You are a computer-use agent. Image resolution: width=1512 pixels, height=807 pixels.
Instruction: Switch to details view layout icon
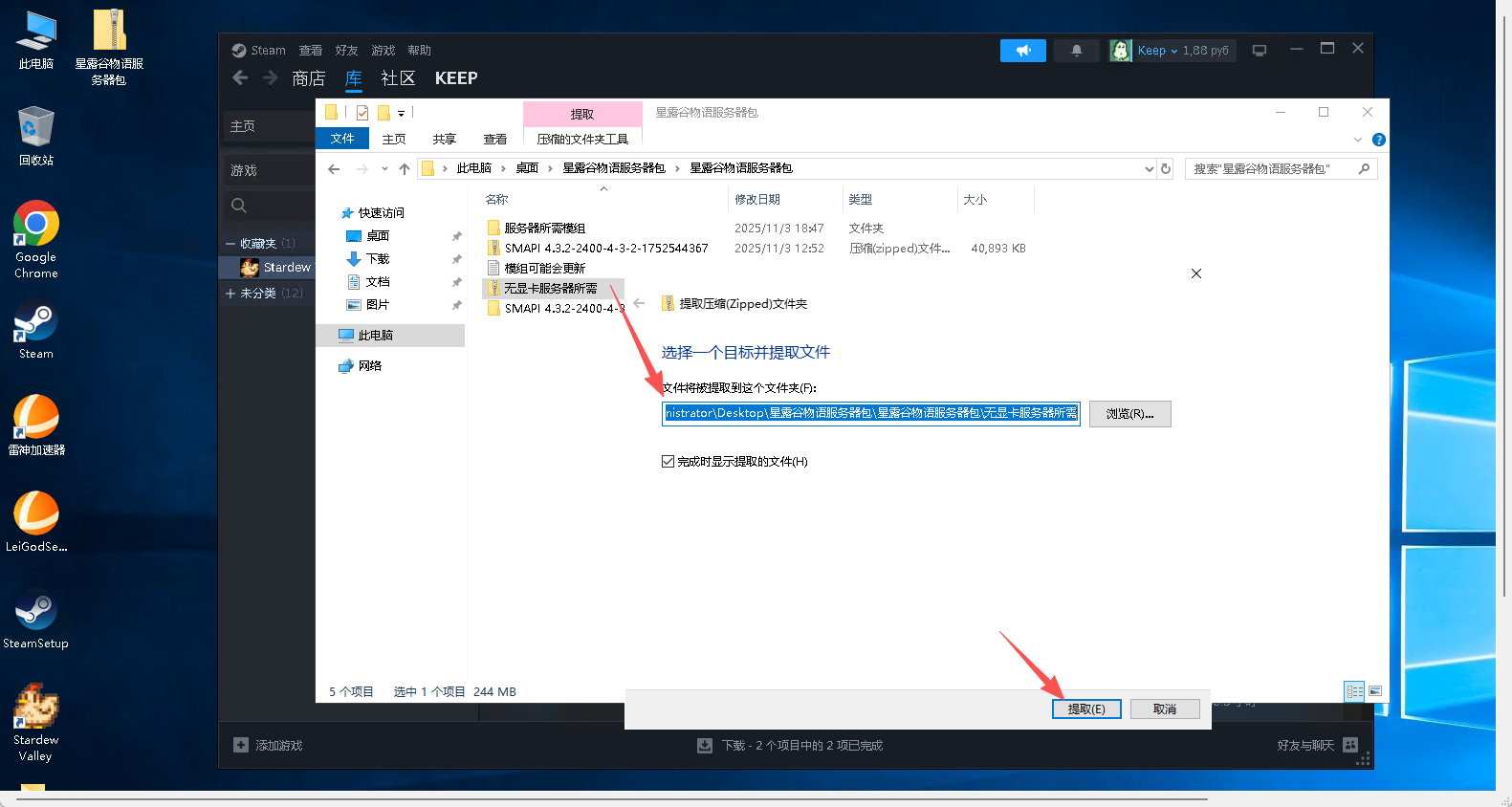[1354, 691]
